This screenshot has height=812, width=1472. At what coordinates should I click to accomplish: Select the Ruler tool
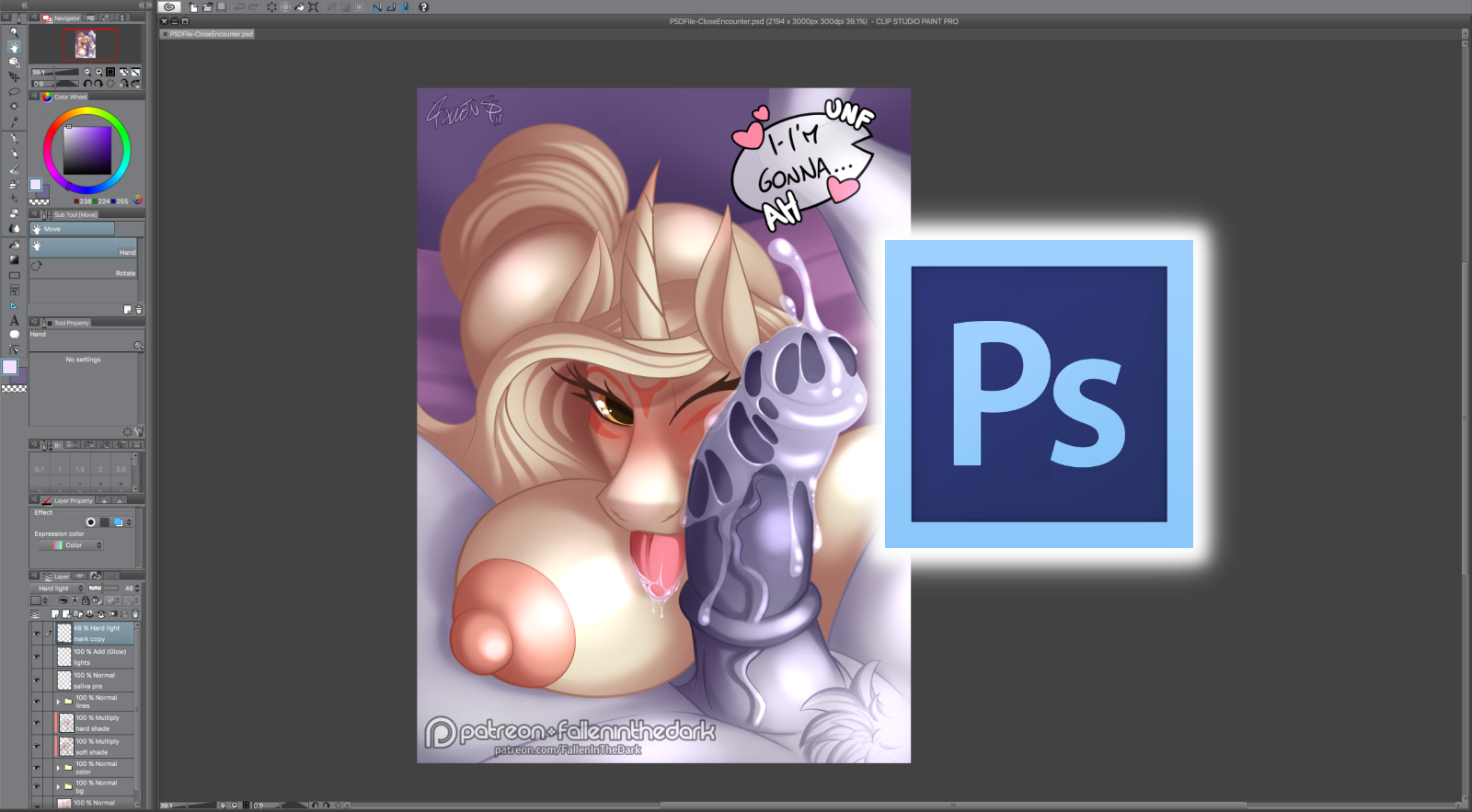pyautogui.click(x=14, y=305)
